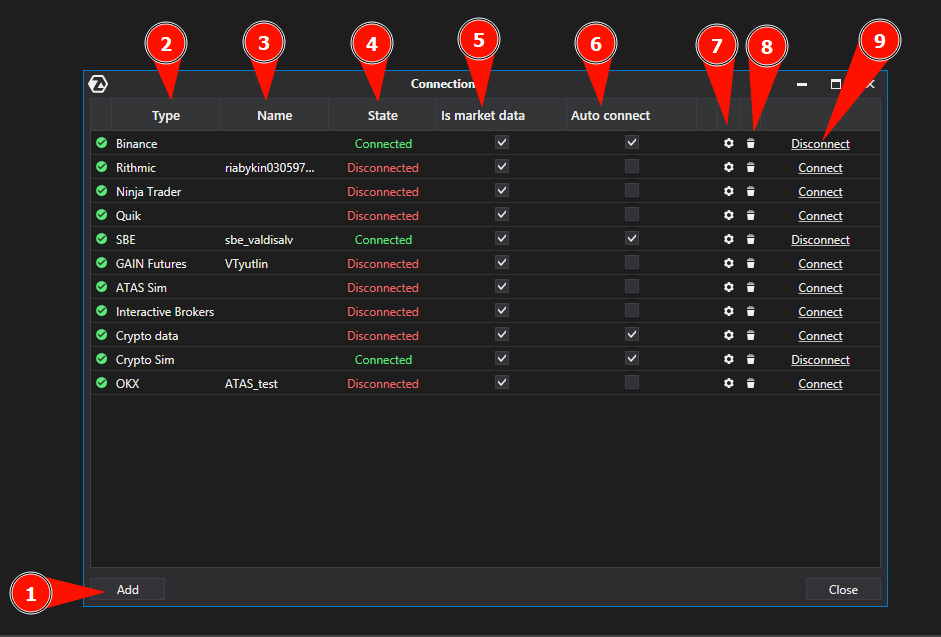The width and height of the screenshot is (941, 637).
Task: Sort by the State column header
Action: (x=382, y=115)
